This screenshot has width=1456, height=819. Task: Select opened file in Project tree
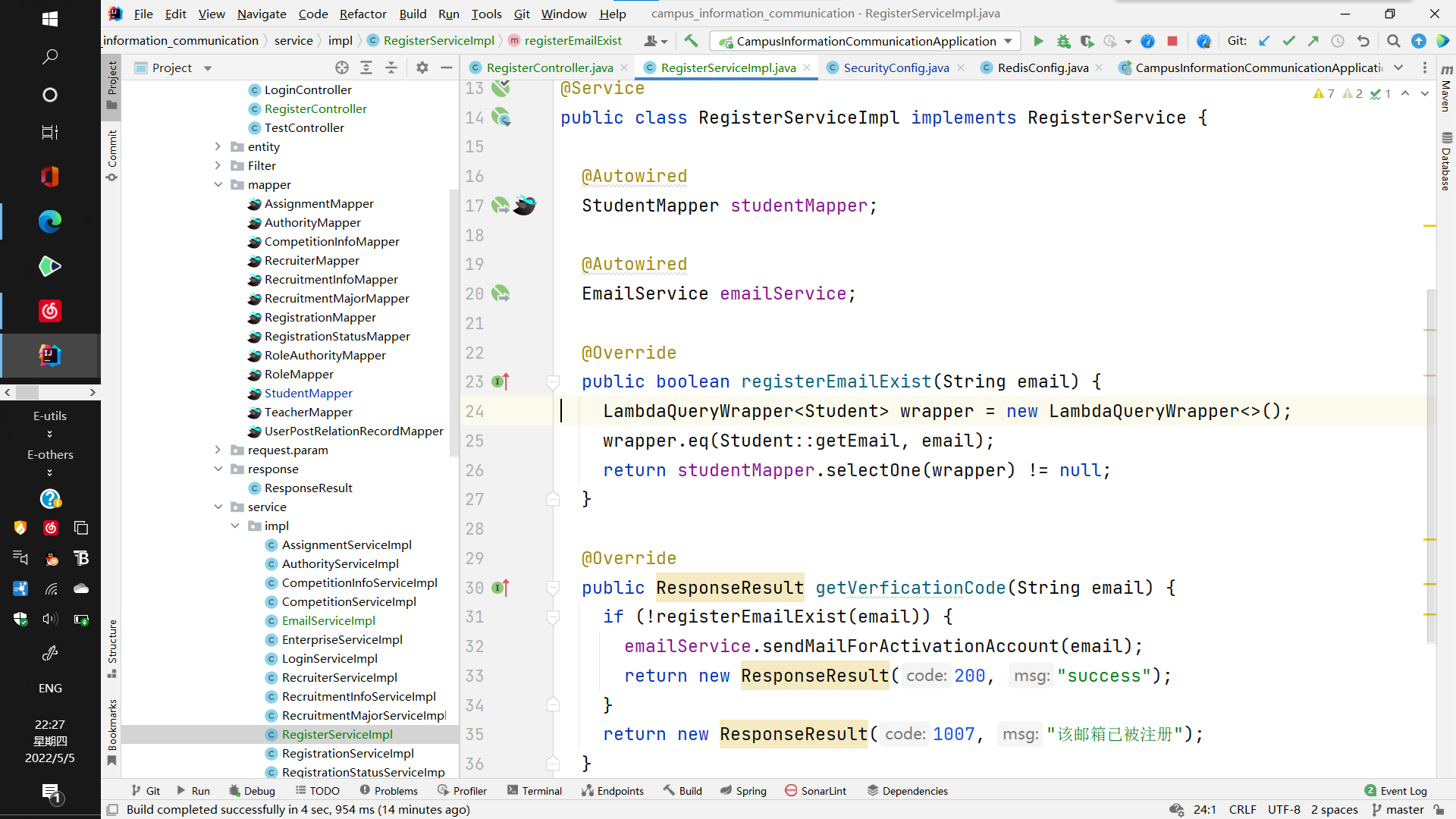[x=342, y=67]
